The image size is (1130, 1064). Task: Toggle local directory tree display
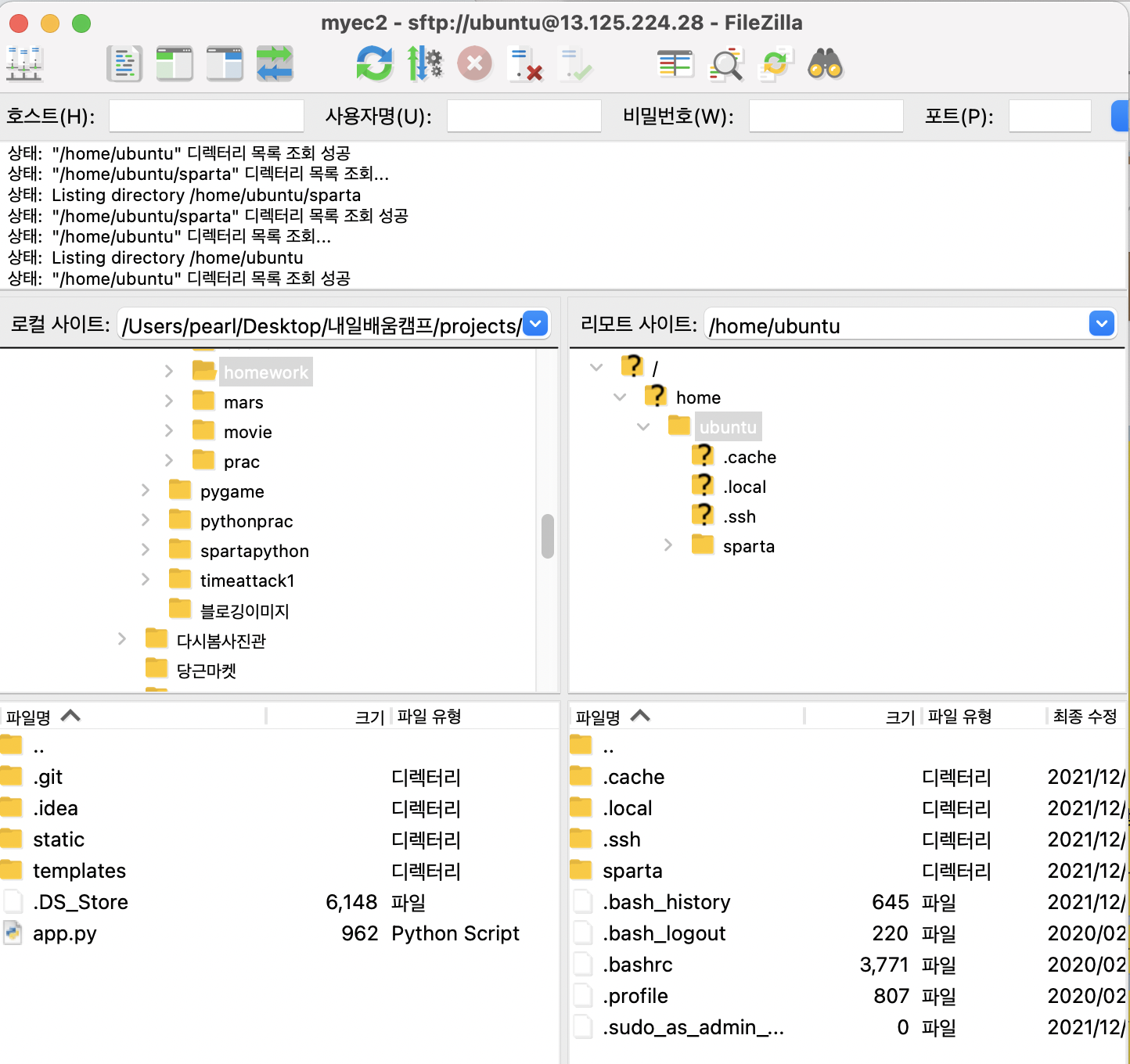tap(175, 63)
